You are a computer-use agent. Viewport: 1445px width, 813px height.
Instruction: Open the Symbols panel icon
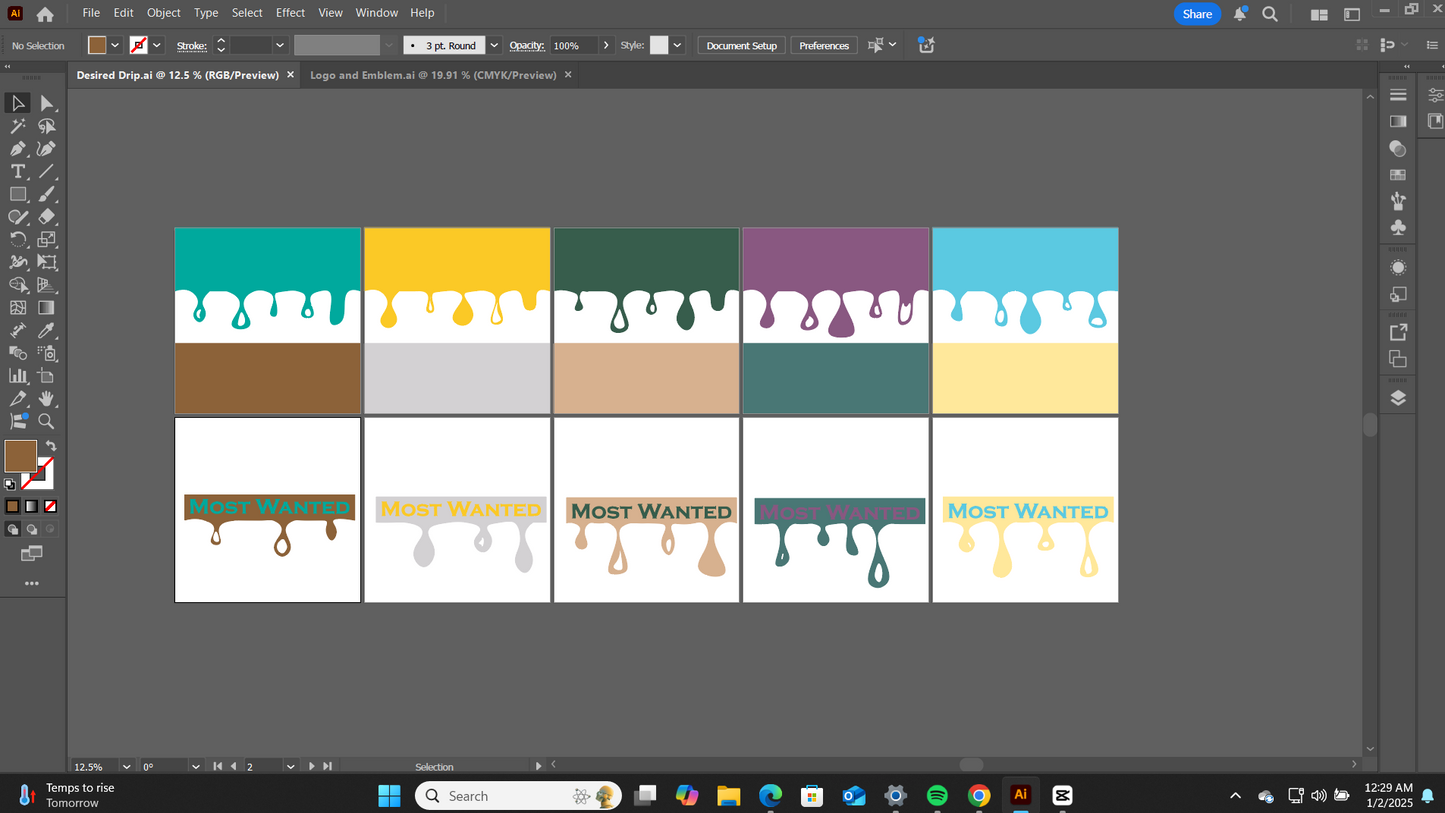pyautogui.click(x=1398, y=227)
